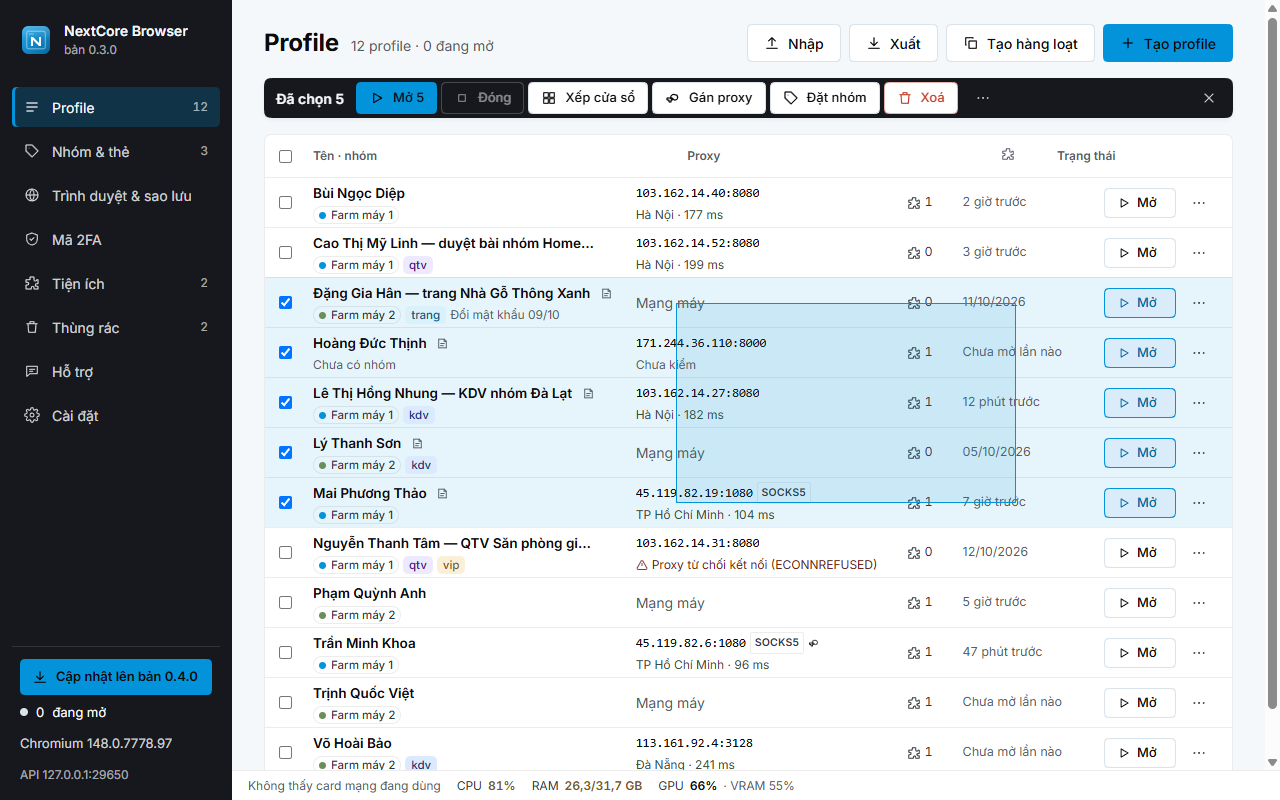Open Thùng rác in the sidebar

coord(116,327)
